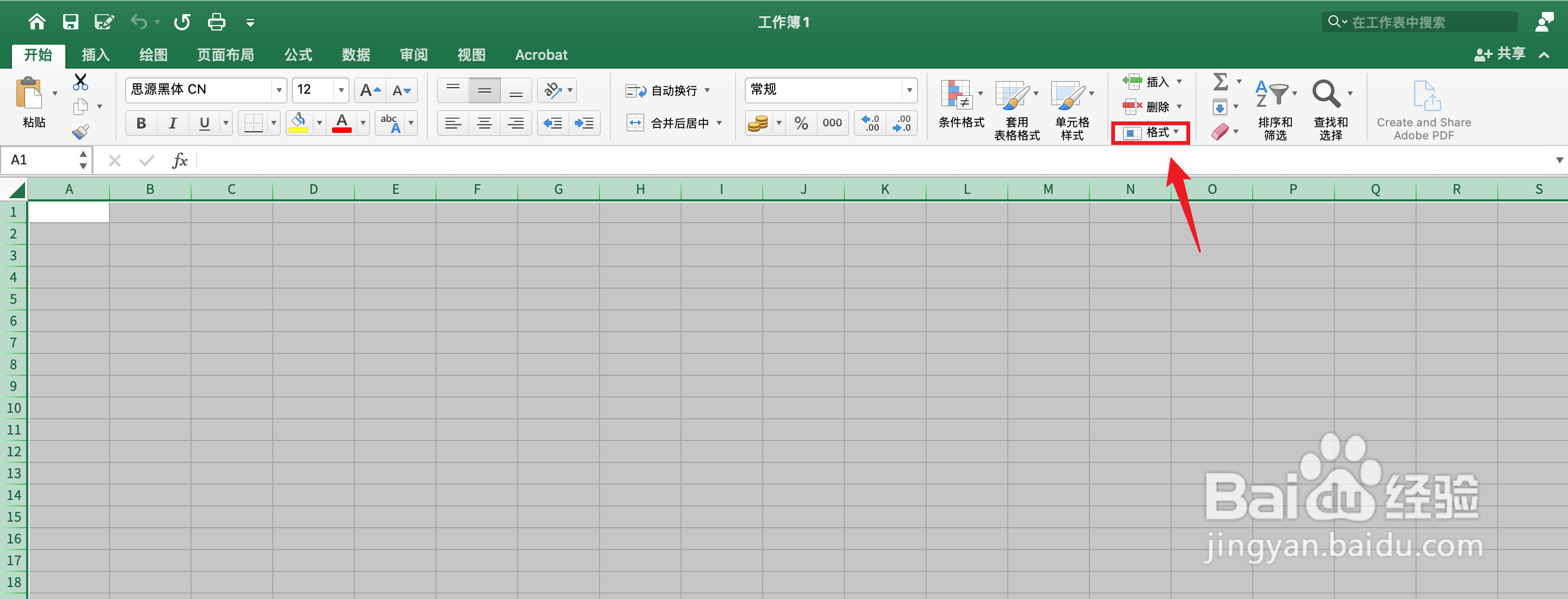Toggle Bold formatting
Image resolution: width=1568 pixels, height=599 pixels.
141,124
